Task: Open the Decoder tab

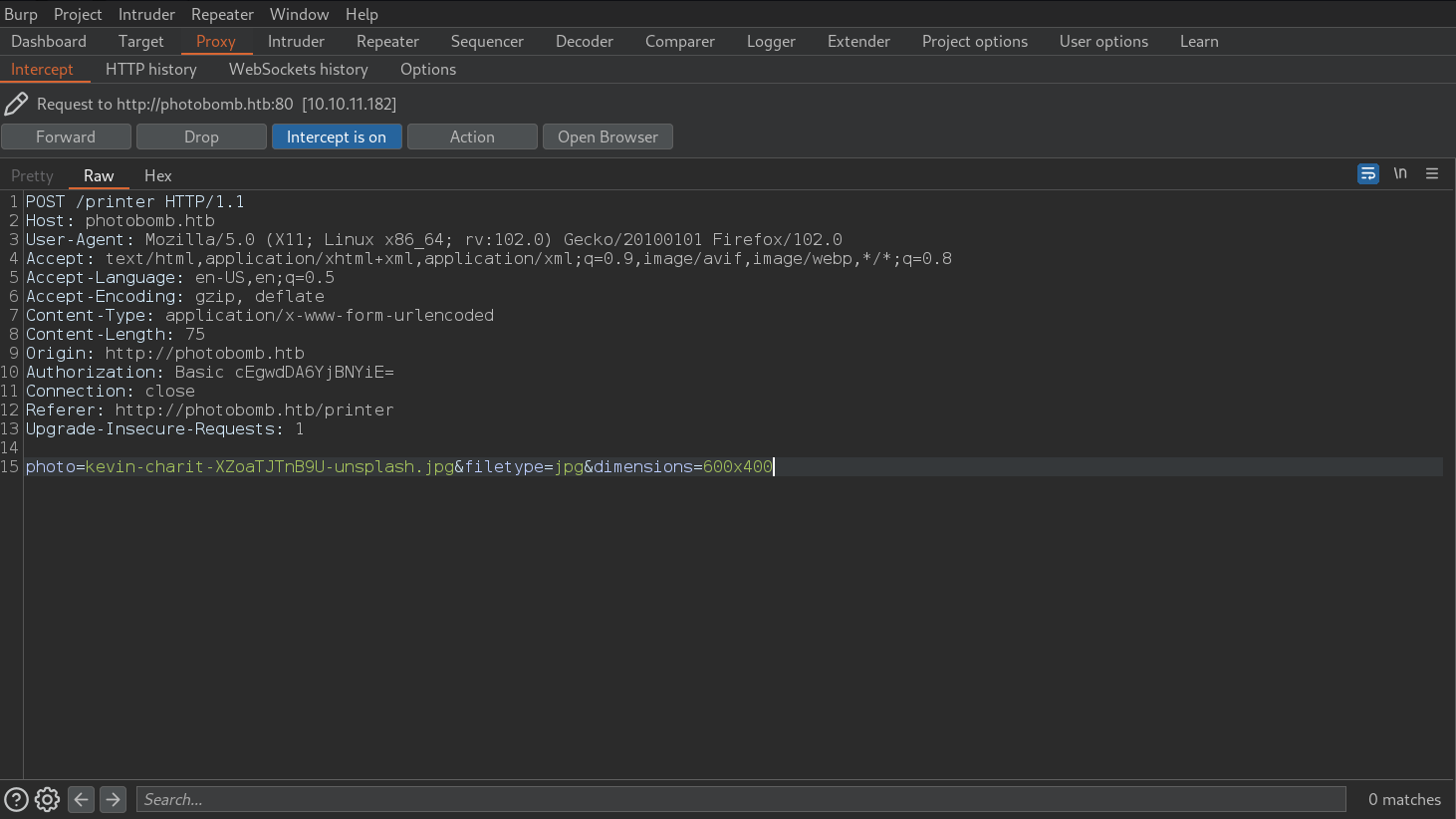Action: pos(585,41)
